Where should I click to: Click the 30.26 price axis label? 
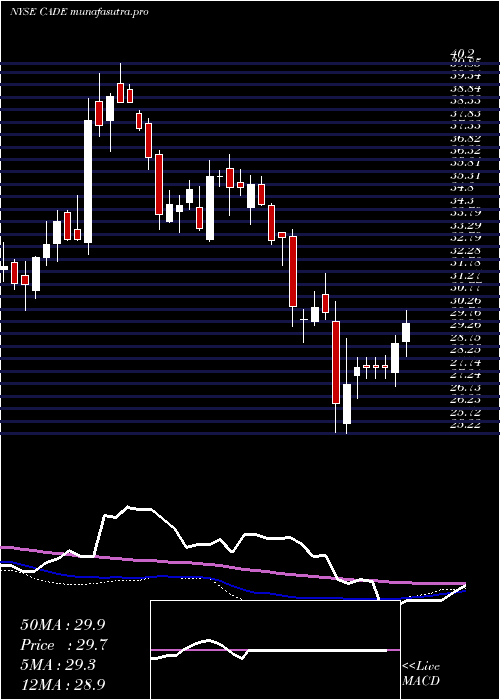(x=467, y=300)
